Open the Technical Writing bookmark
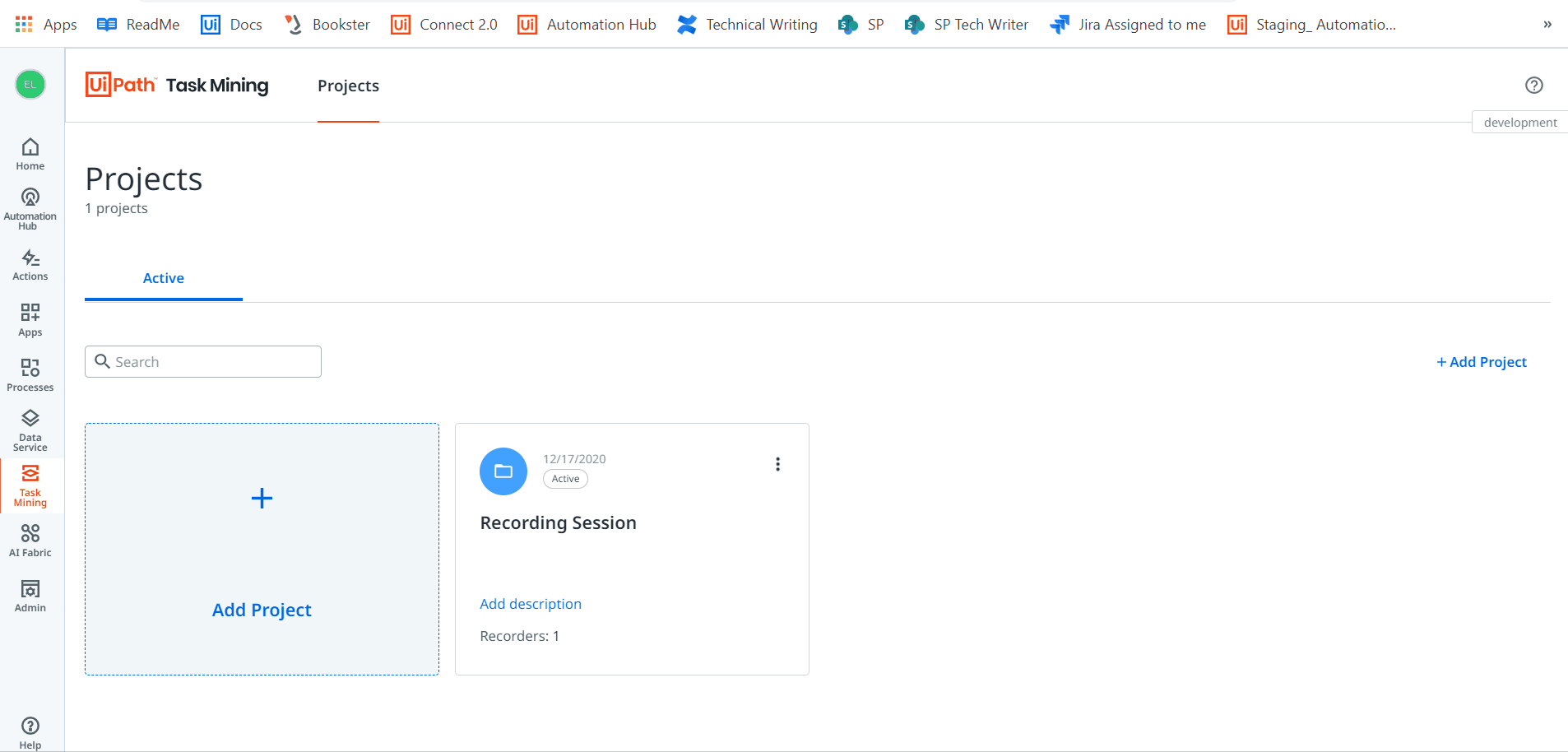The height and width of the screenshot is (752, 1568). tap(747, 24)
